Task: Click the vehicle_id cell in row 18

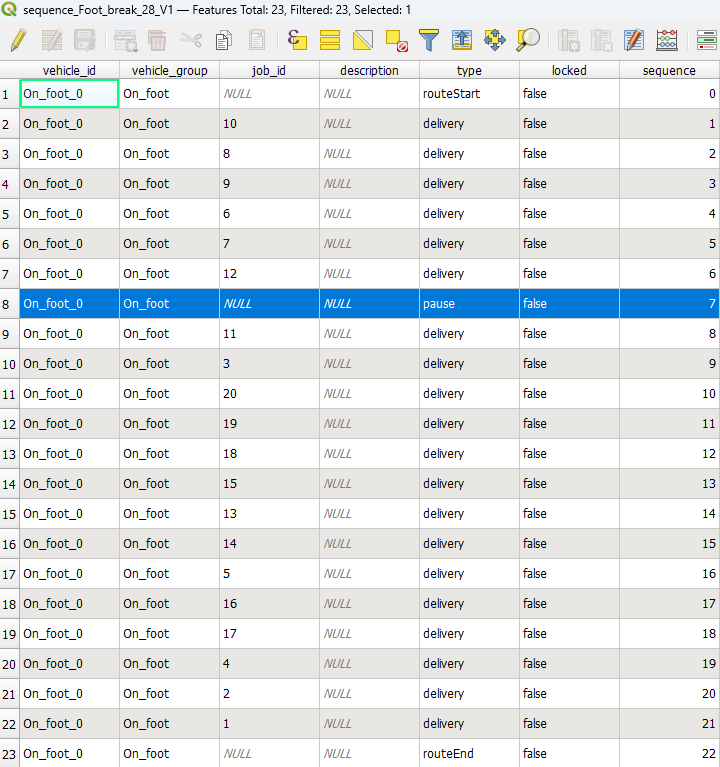Action: pyautogui.click(x=69, y=604)
